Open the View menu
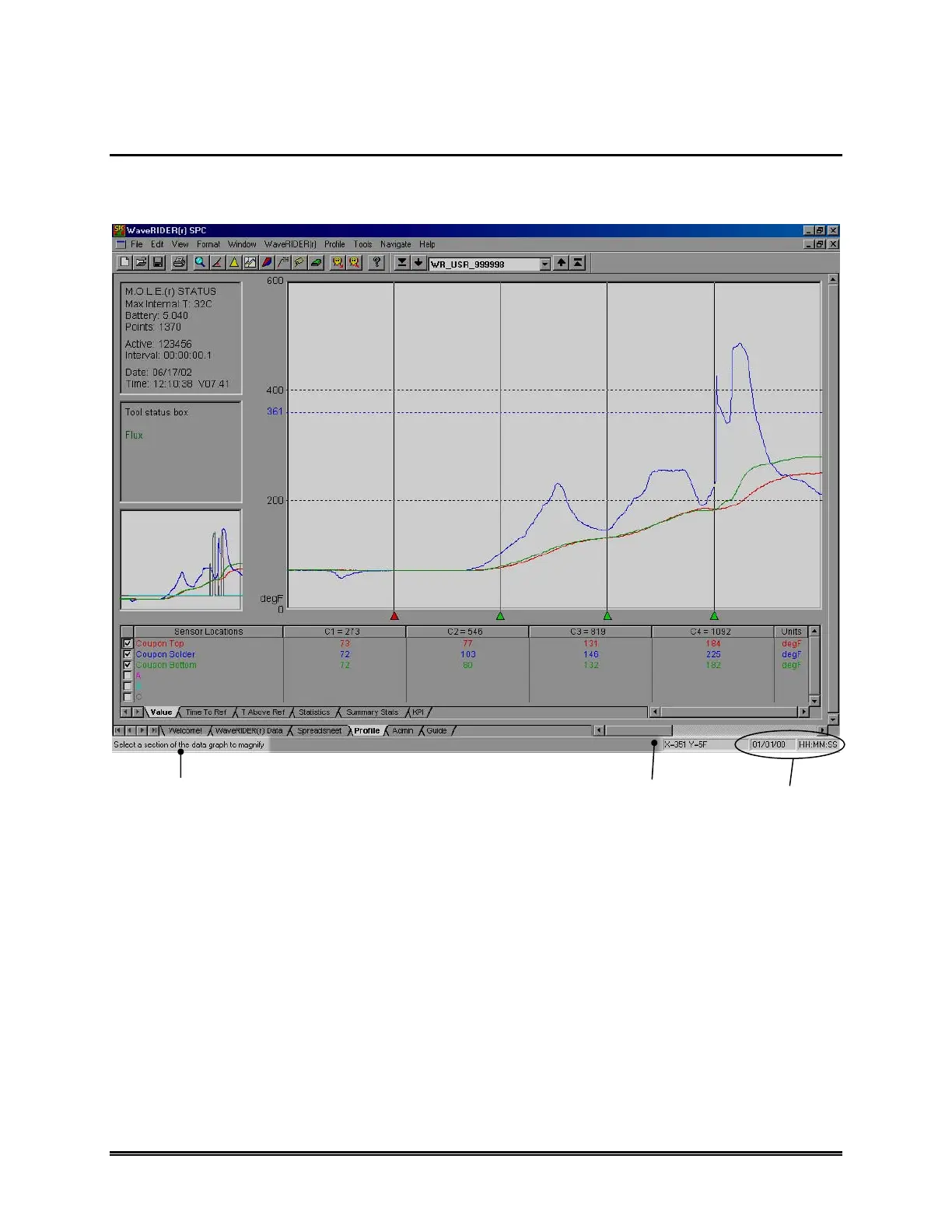The image size is (952, 1232). click(180, 244)
